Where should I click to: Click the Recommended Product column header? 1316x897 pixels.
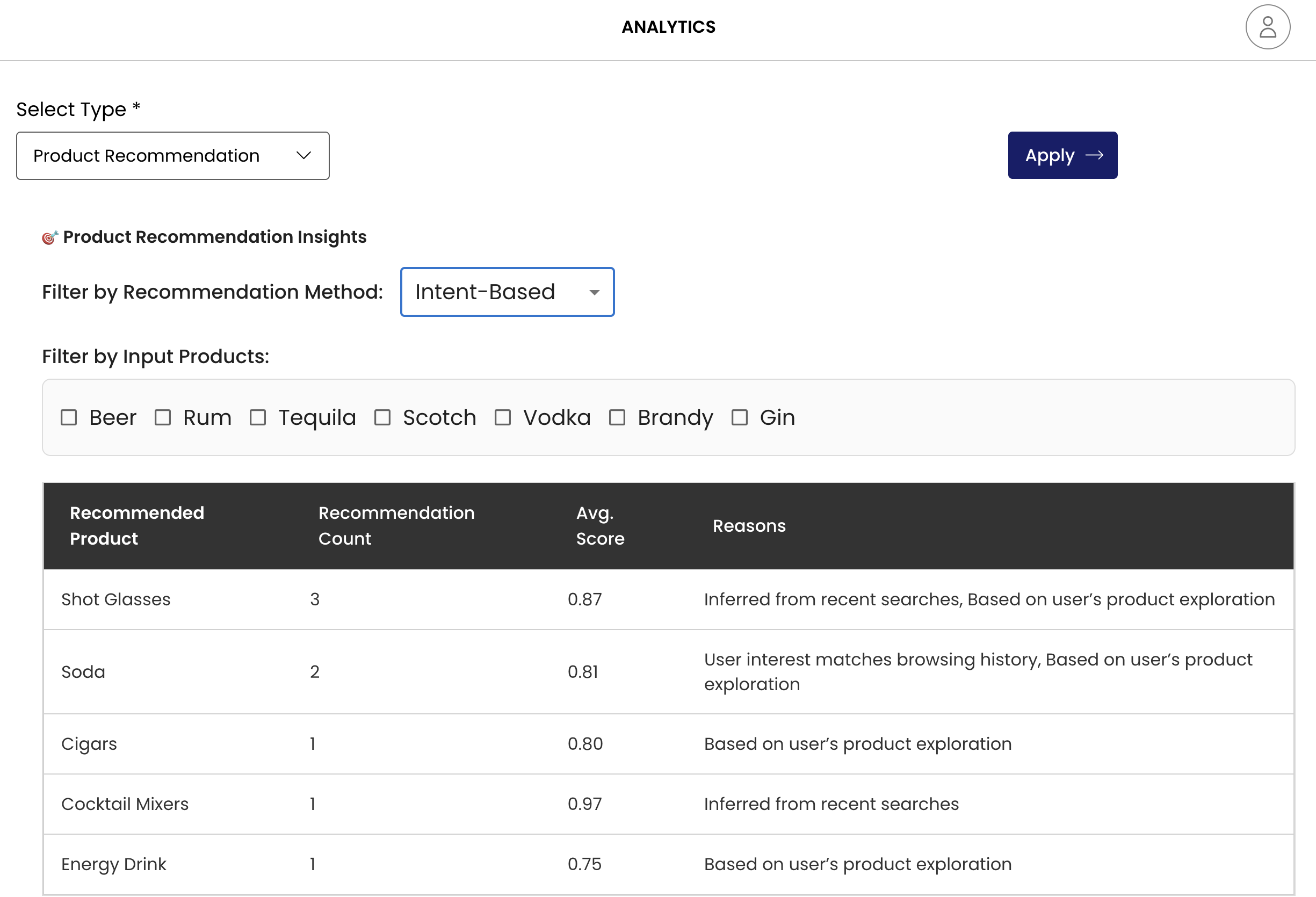click(136, 525)
